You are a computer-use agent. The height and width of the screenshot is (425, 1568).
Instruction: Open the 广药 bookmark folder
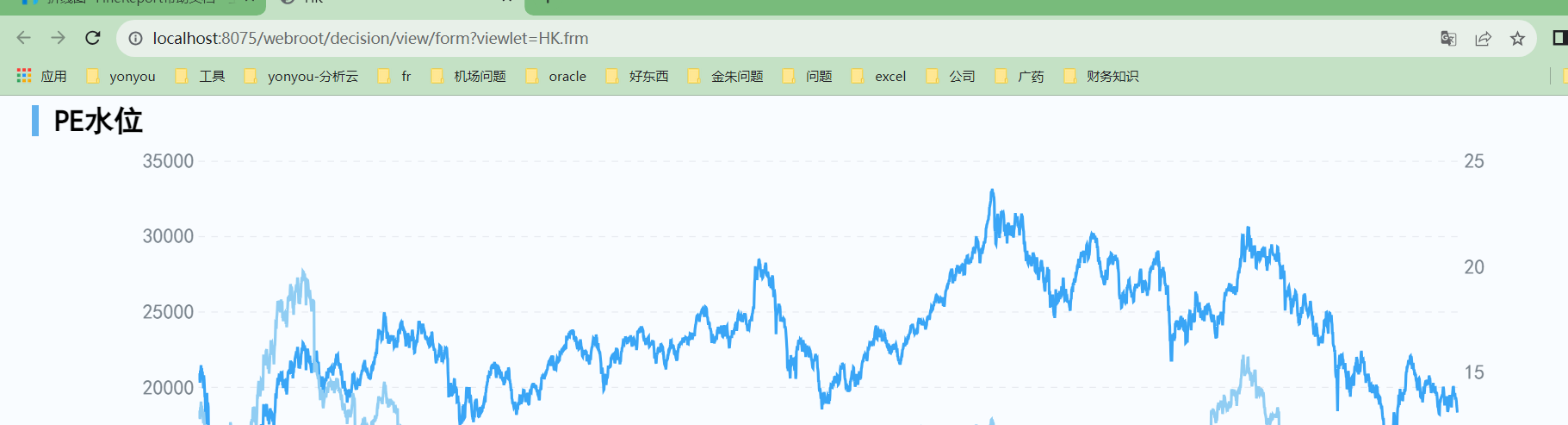(1020, 76)
